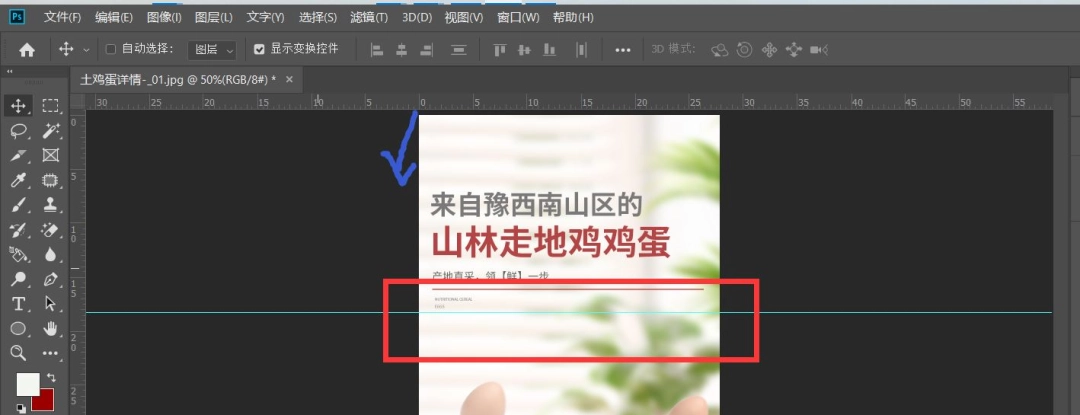Open the 视图(V) menu

pyautogui.click(x=464, y=17)
